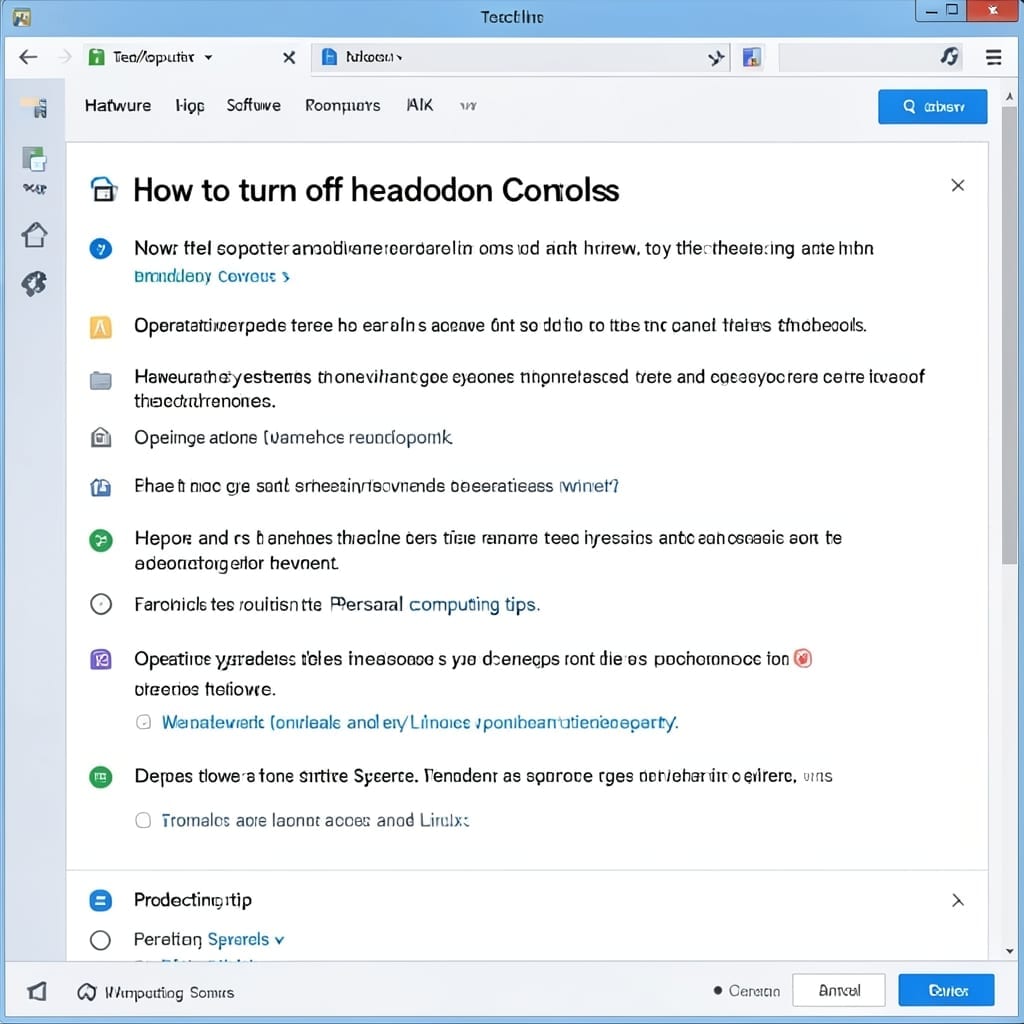This screenshot has height=1024, width=1024.
Task: Click the app icon in the title bar
Action: click(x=22, y=17)
